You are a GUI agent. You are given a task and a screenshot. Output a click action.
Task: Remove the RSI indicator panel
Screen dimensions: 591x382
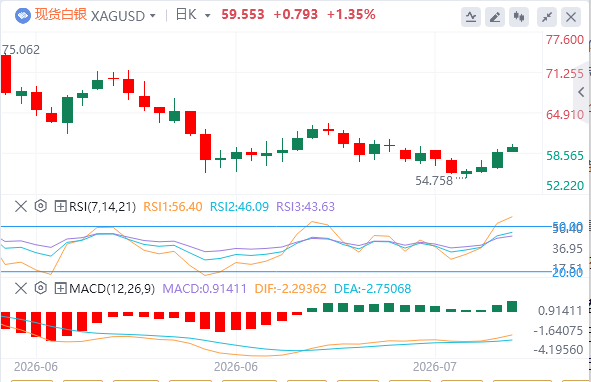pyautogui.click(x=21, y=206)
